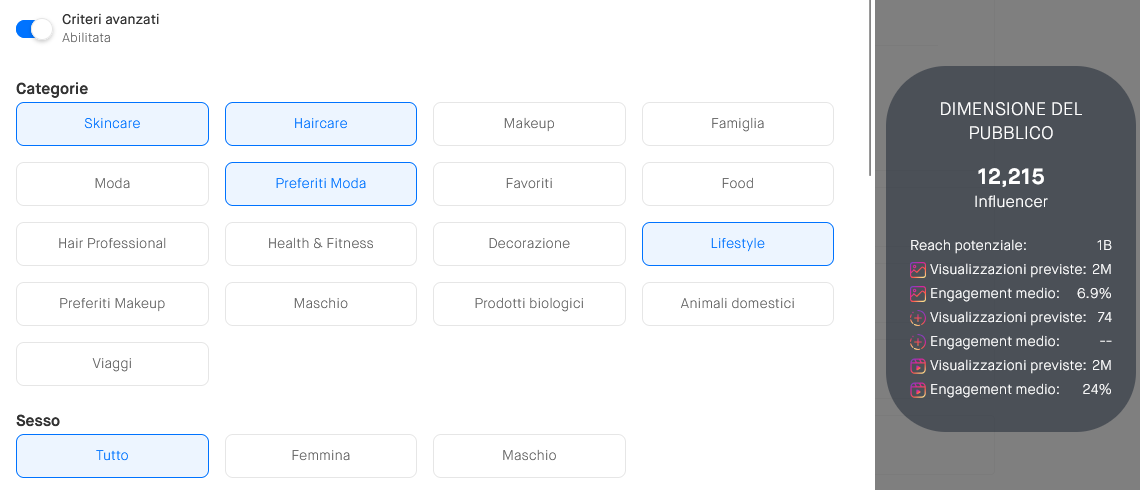
Task: Enable the Health & Fitness category
Action: click(x=321, y=244)
